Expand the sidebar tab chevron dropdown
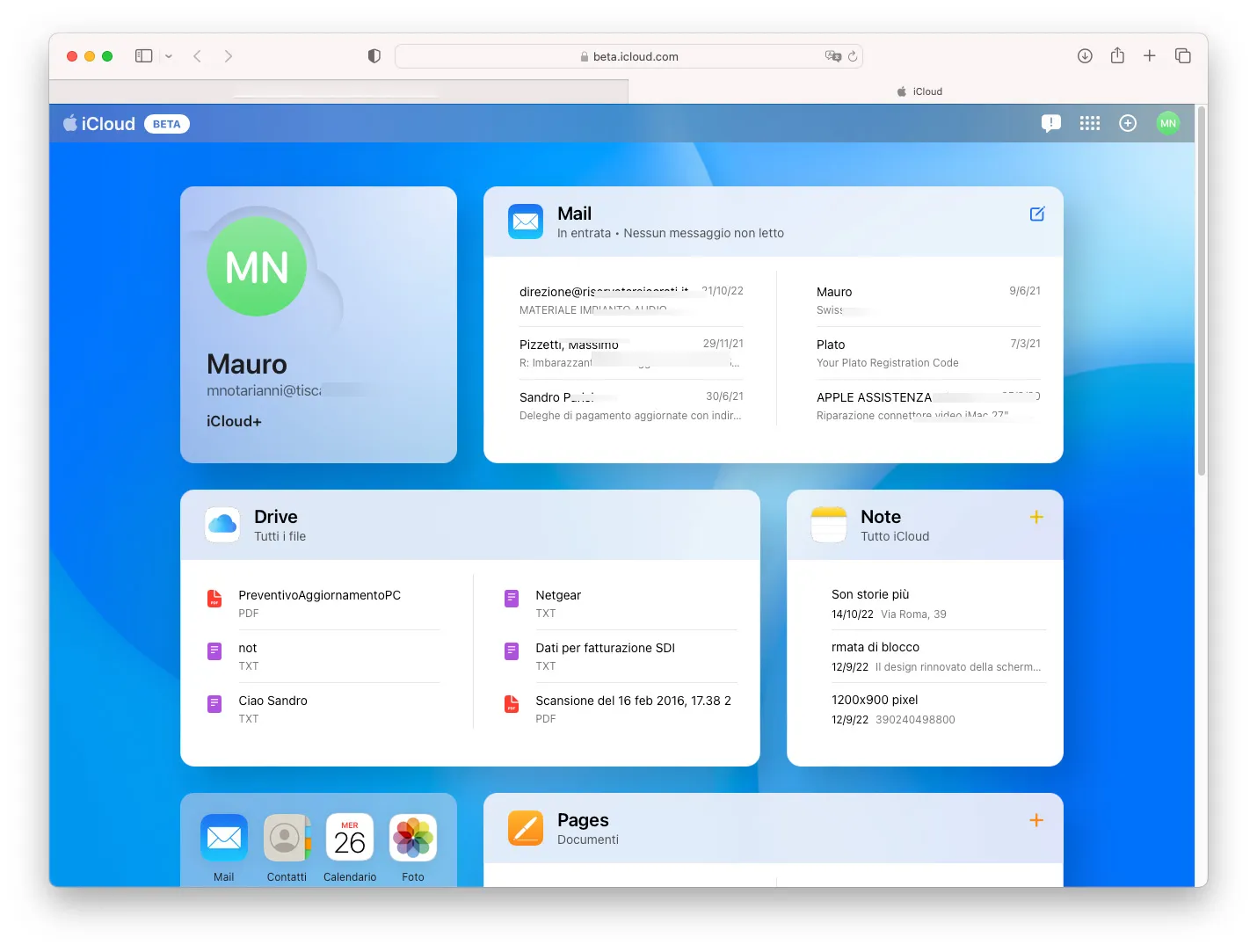This screenshot has width=1257, height=952. [167, 55]
